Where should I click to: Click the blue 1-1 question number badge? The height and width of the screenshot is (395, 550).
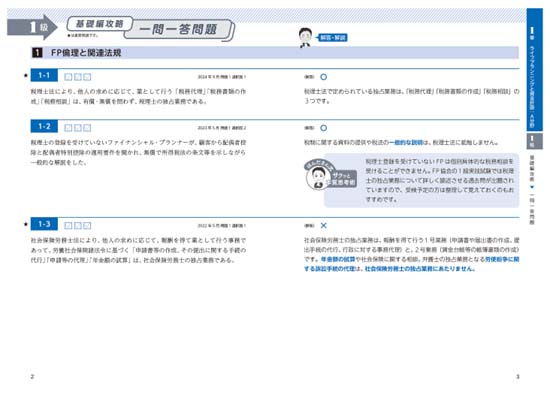[44, 75]
